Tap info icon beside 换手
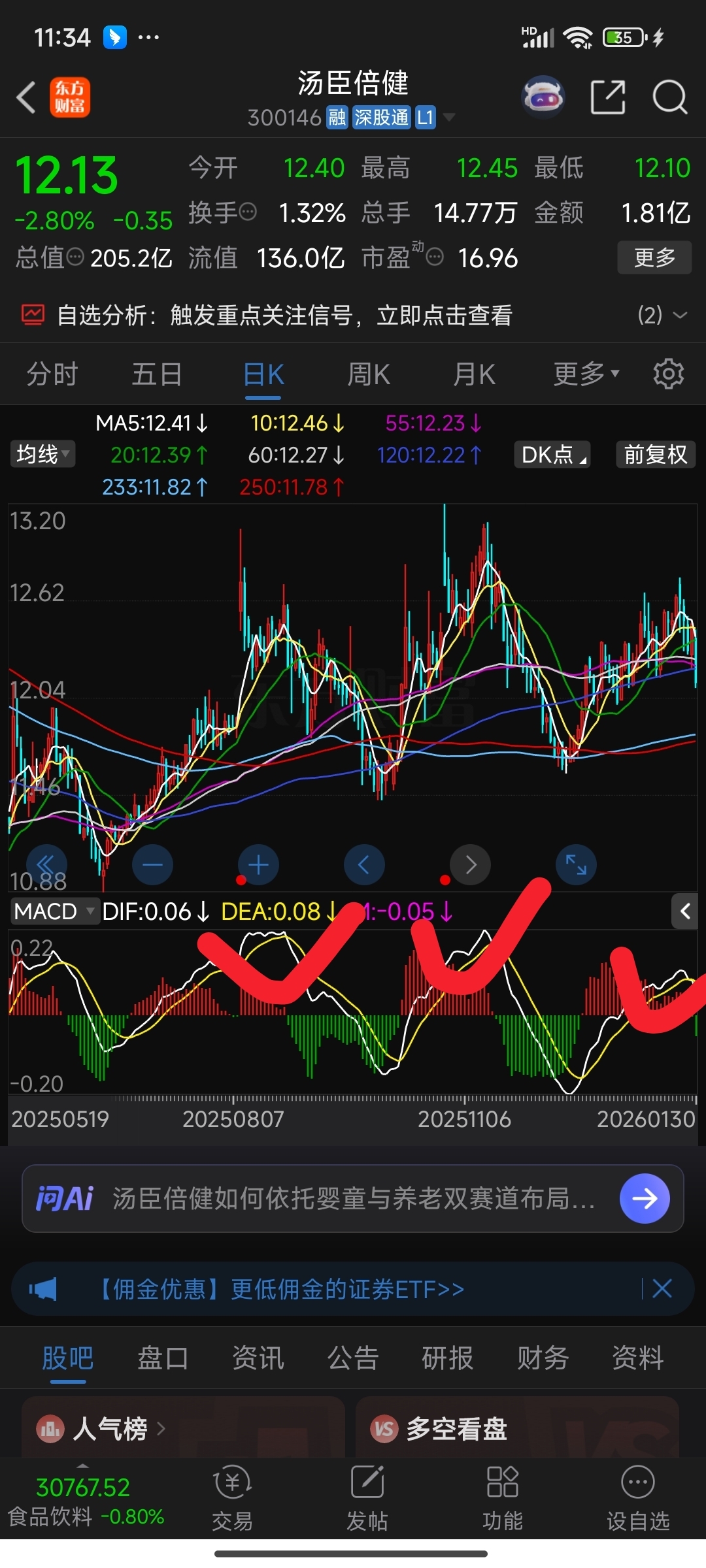 (248, 212)
